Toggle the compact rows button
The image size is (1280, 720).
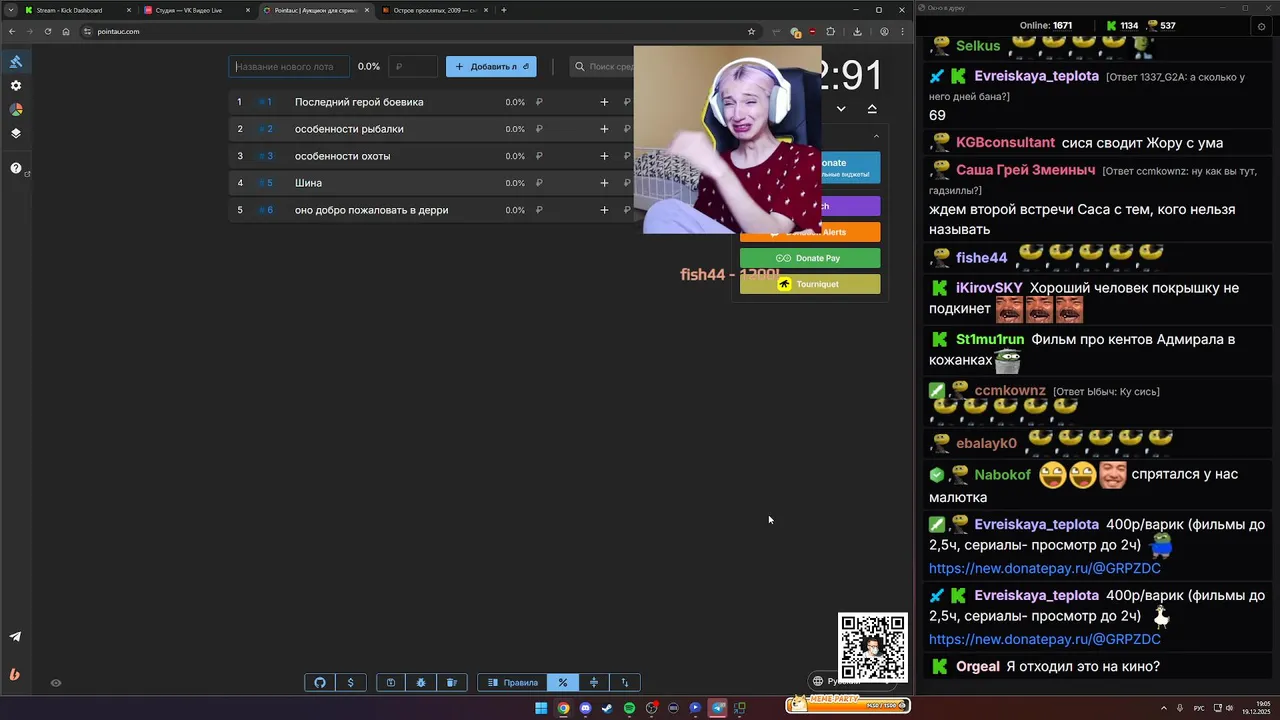pyautogui.click(x=594, y=682)
